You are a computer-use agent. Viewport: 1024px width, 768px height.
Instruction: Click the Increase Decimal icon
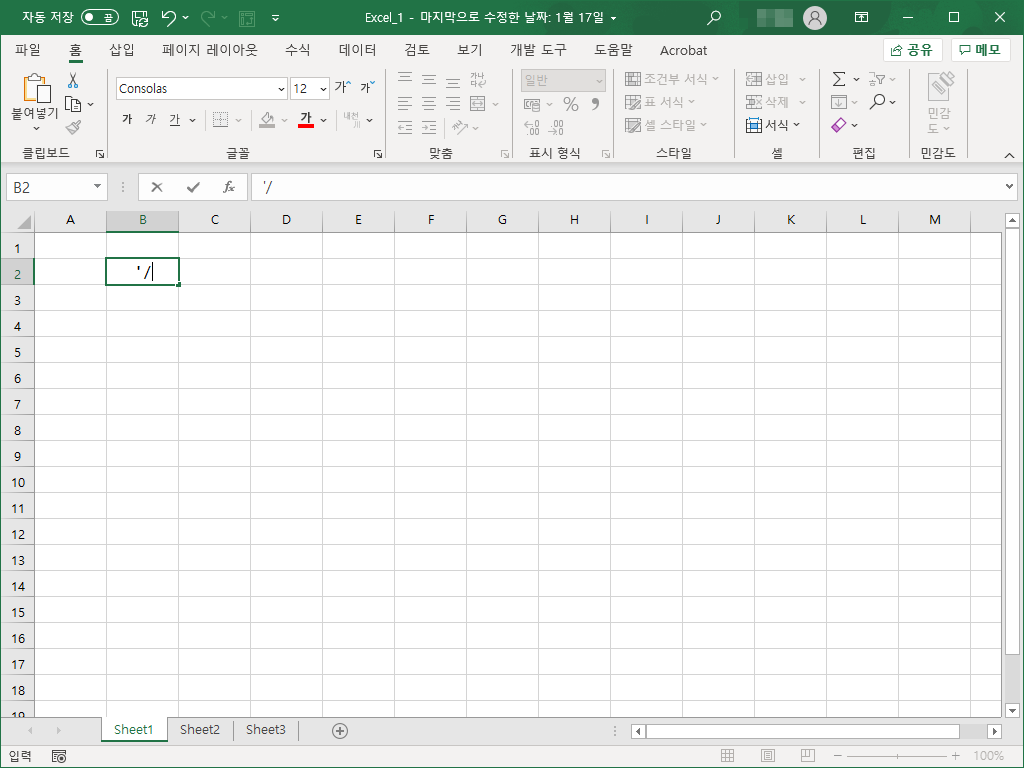(x=532, y=127)
